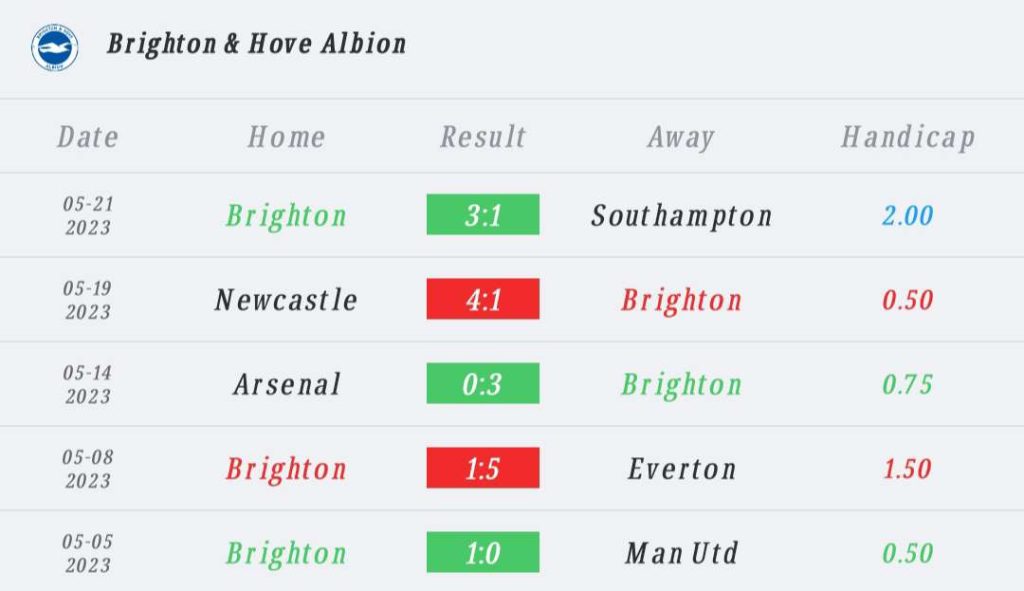The width and height of the screenshot is (1024, 591).
Task: Select the 05-14 2023 match date
Action: click(88, 384)
